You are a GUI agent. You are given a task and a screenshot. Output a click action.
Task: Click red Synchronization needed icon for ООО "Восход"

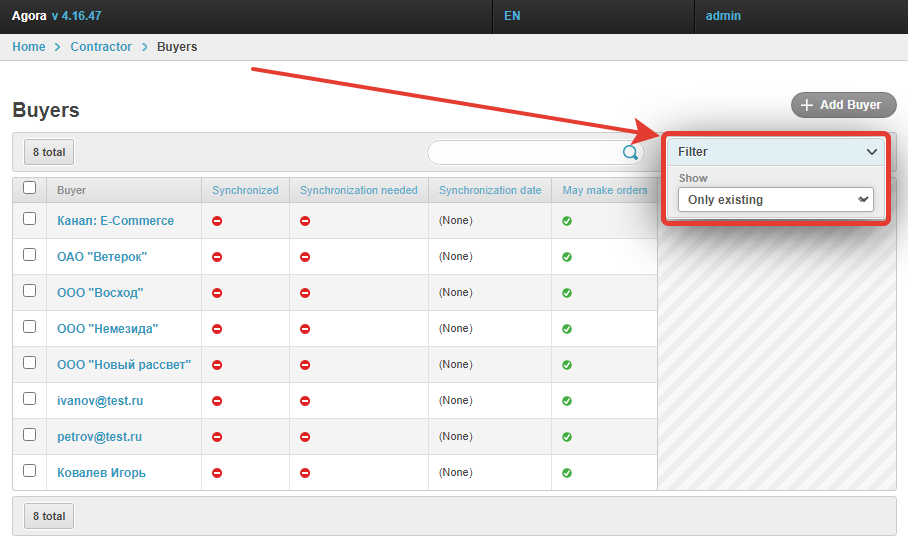click(x=305, y=293)
